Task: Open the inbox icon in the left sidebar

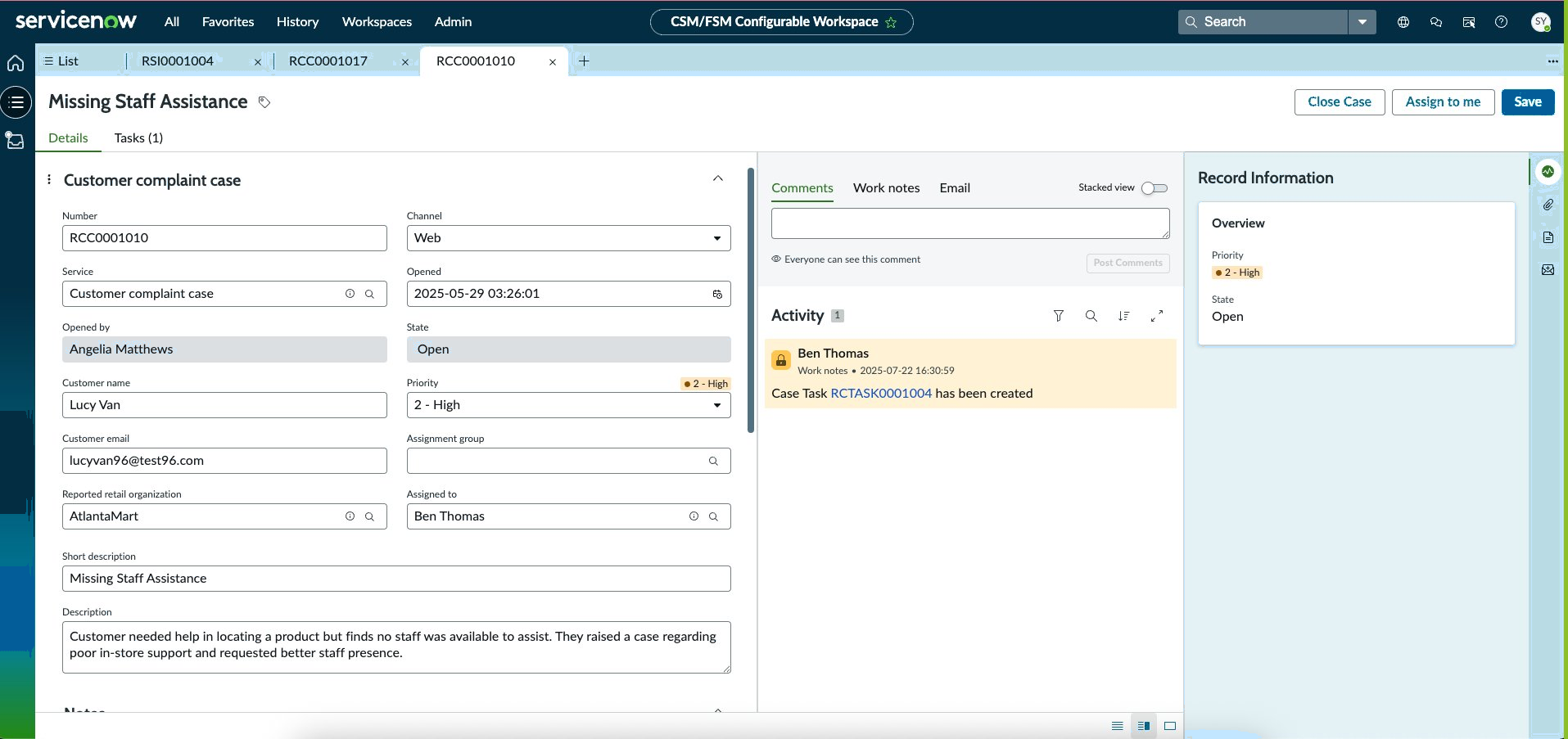Action: pos(16,140)
